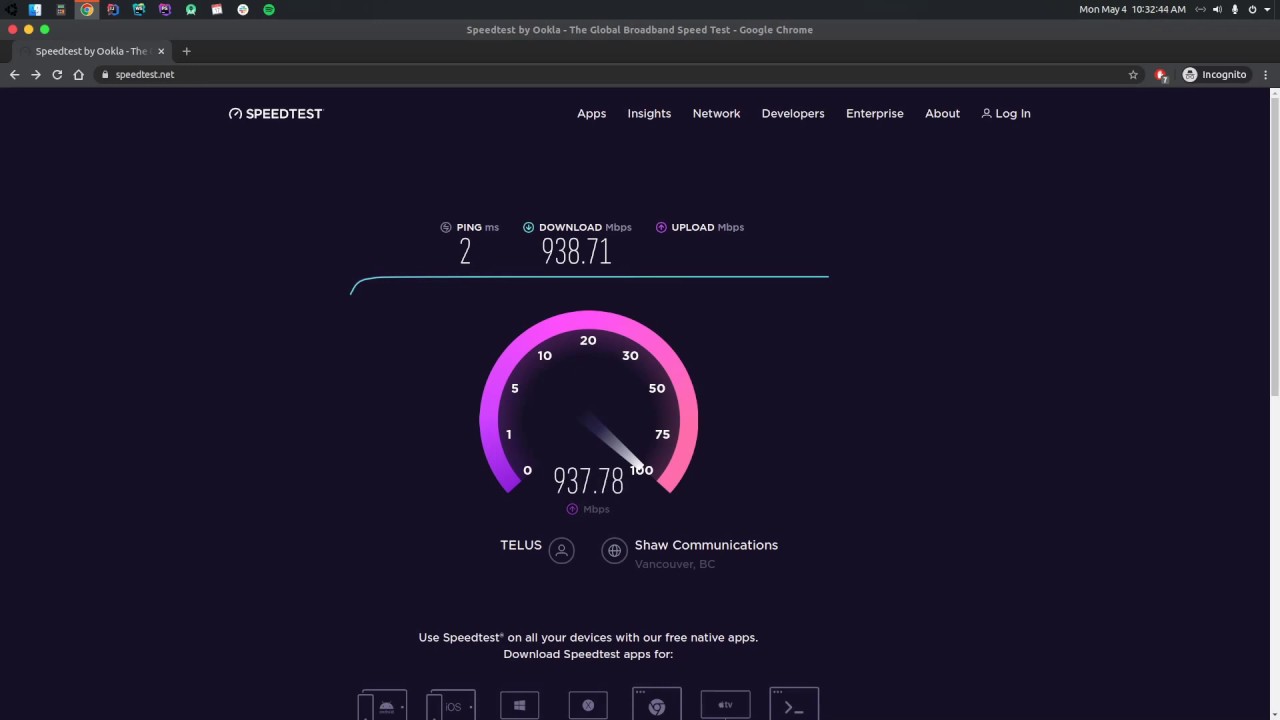Open the Windows app download icon
Viewport: 1280px width, 720px height.
point(519,705)
